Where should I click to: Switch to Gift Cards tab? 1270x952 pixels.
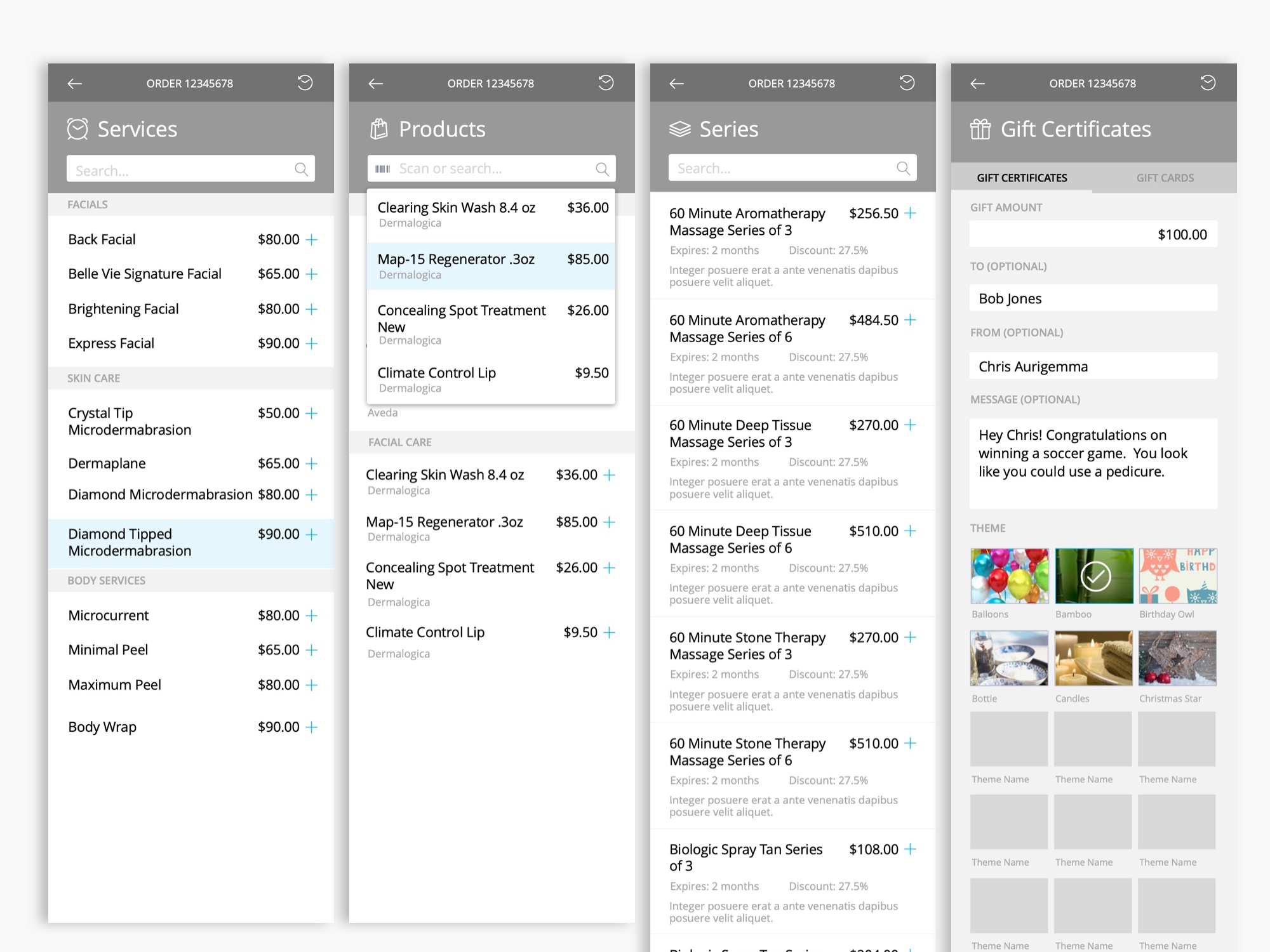point(1165,178)
